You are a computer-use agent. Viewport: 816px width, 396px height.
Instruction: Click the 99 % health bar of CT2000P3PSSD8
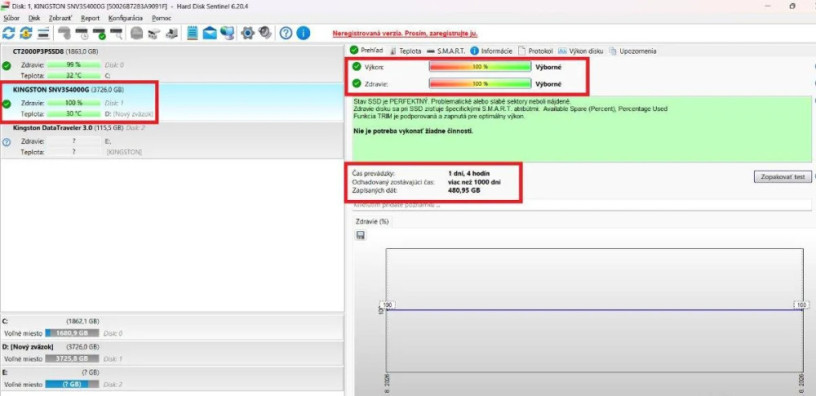[x=73, y=65]
